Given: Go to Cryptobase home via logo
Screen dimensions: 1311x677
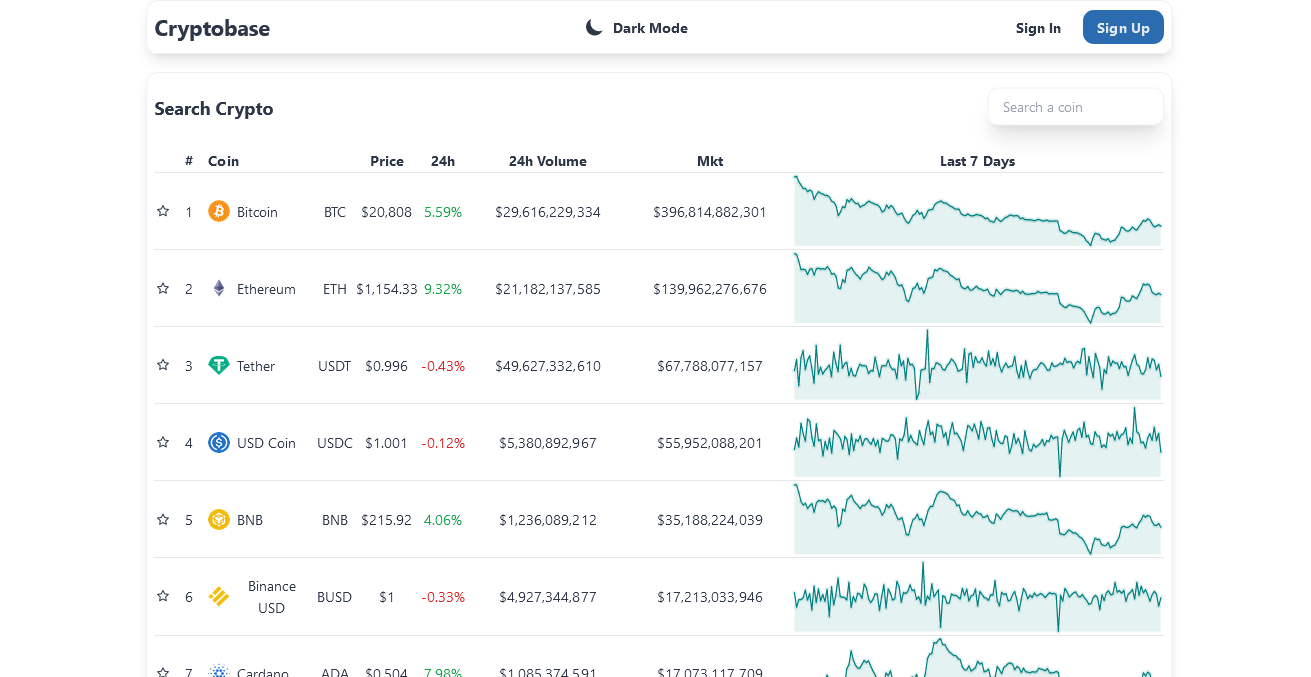Looking at the screenshot, I should click(212, 28).
